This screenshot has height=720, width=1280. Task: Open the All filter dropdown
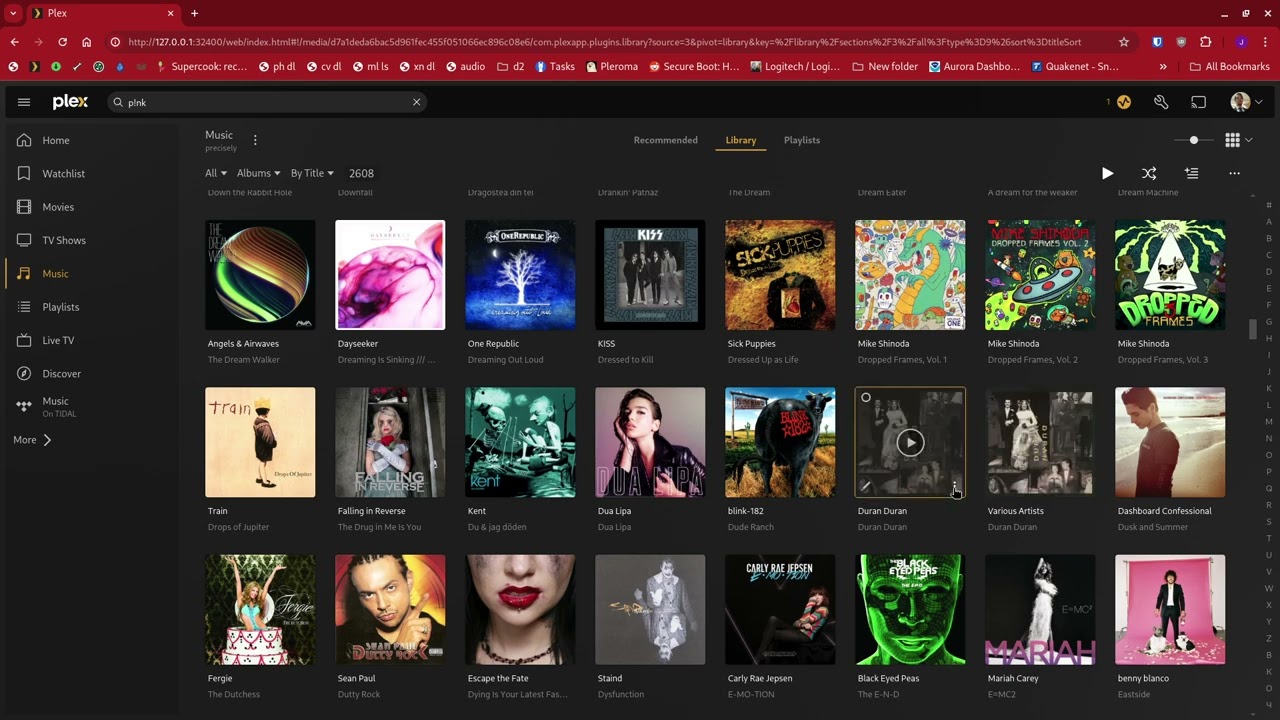216,173
